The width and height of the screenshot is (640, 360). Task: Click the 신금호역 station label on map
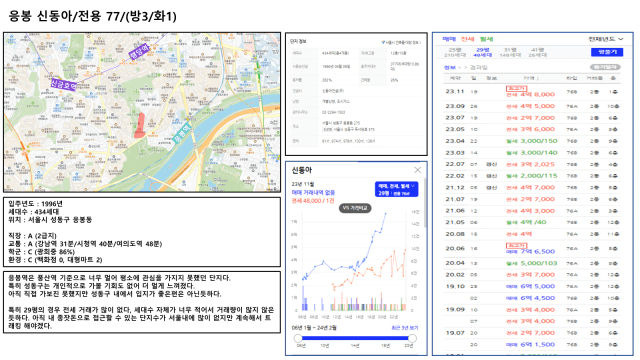(x=64, y=84)
